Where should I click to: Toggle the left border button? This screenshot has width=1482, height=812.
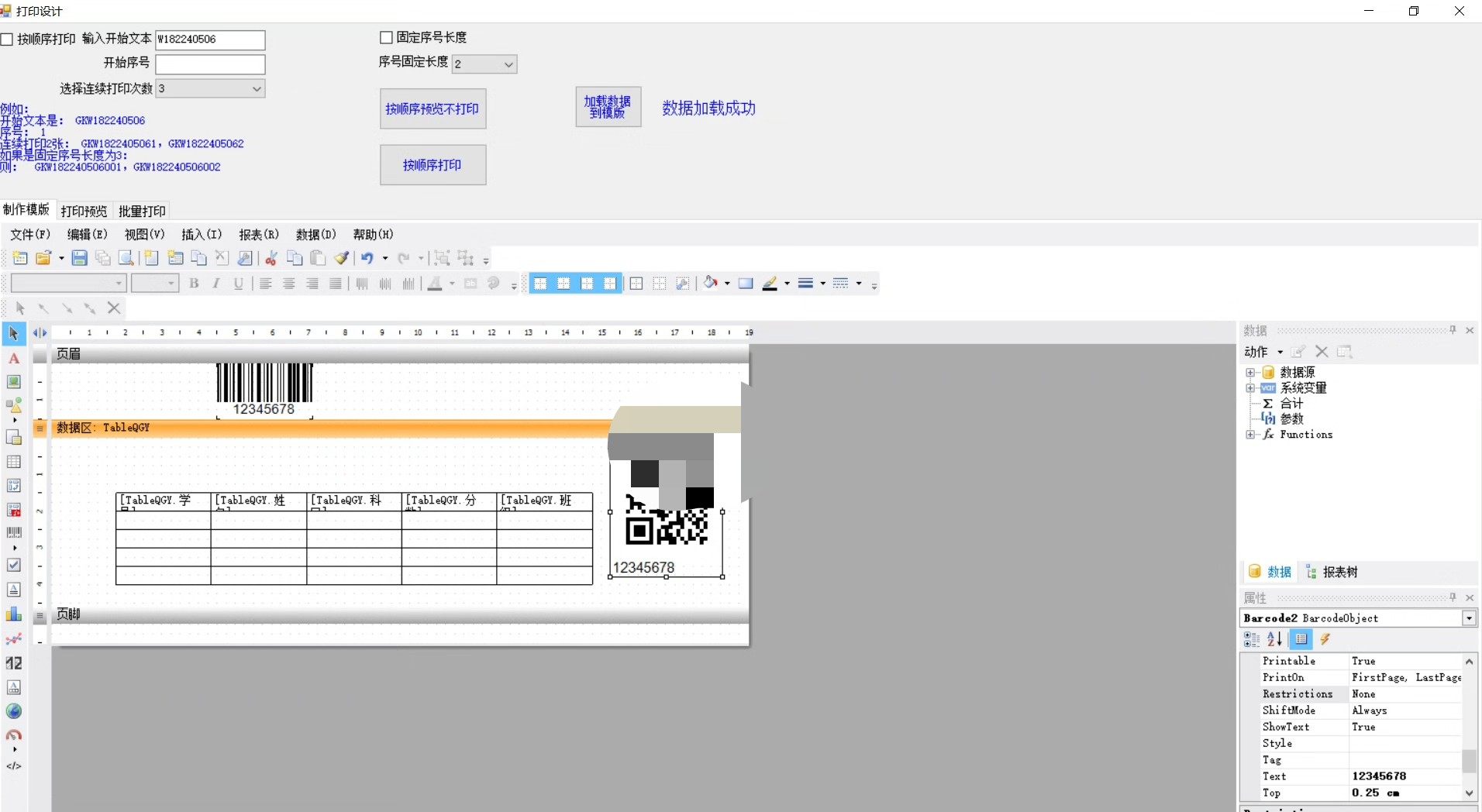(587, 284)
